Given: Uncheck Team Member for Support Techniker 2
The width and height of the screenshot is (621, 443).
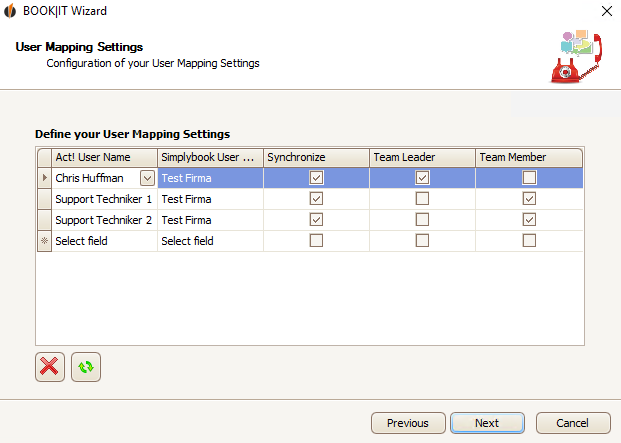Looking at the screenshot, I should [529, 220].
